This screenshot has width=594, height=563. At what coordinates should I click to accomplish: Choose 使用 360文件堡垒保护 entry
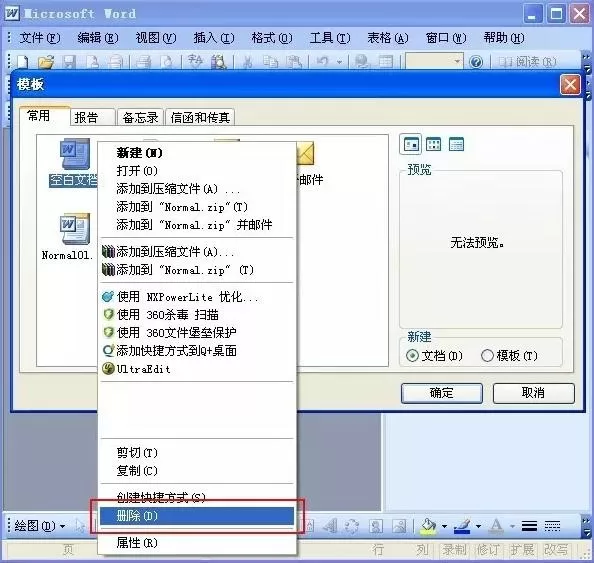[197, 333]
